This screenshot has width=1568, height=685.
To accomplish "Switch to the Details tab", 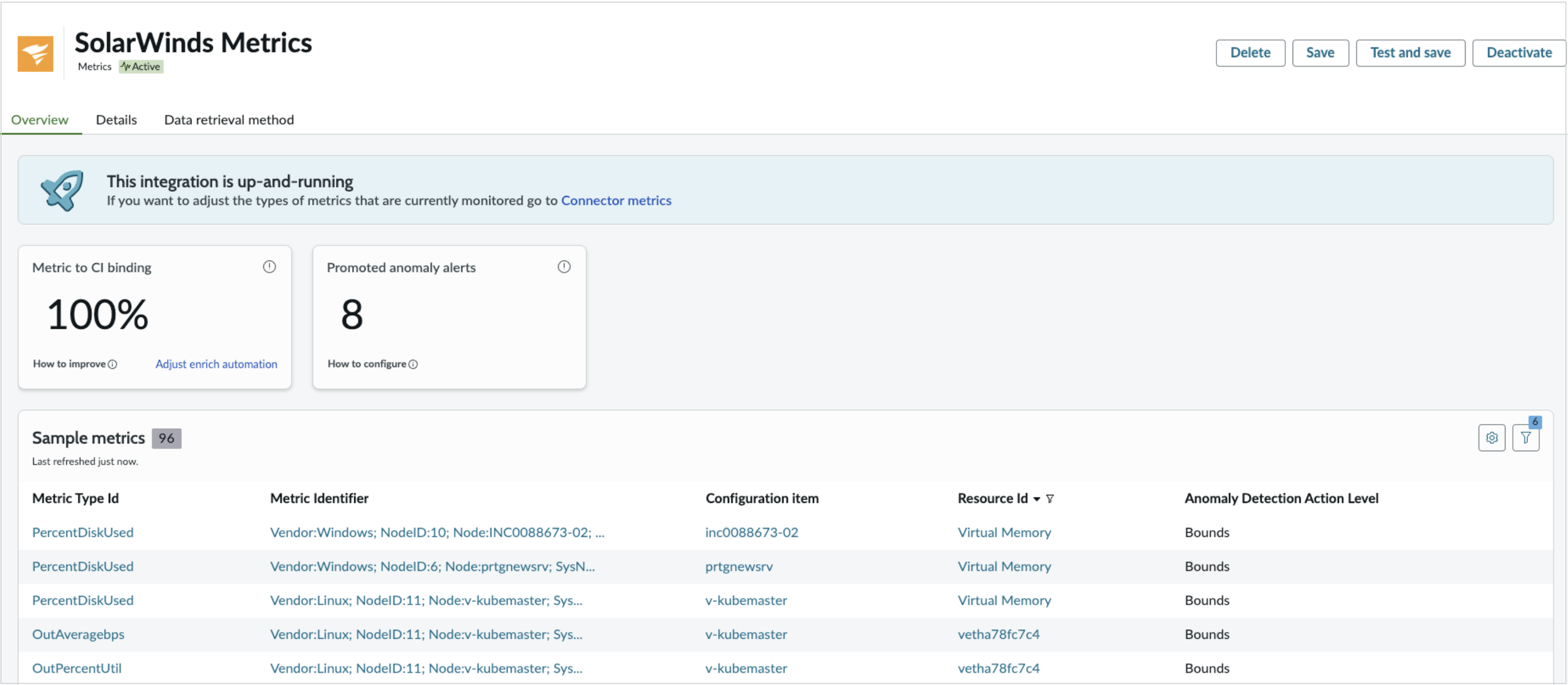I will click(116, 119).
